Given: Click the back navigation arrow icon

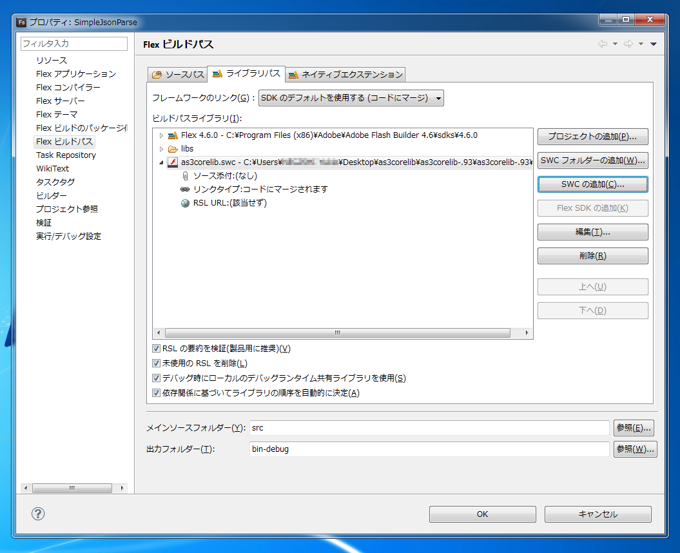Looking at the screenshot, I should point(602,44).
